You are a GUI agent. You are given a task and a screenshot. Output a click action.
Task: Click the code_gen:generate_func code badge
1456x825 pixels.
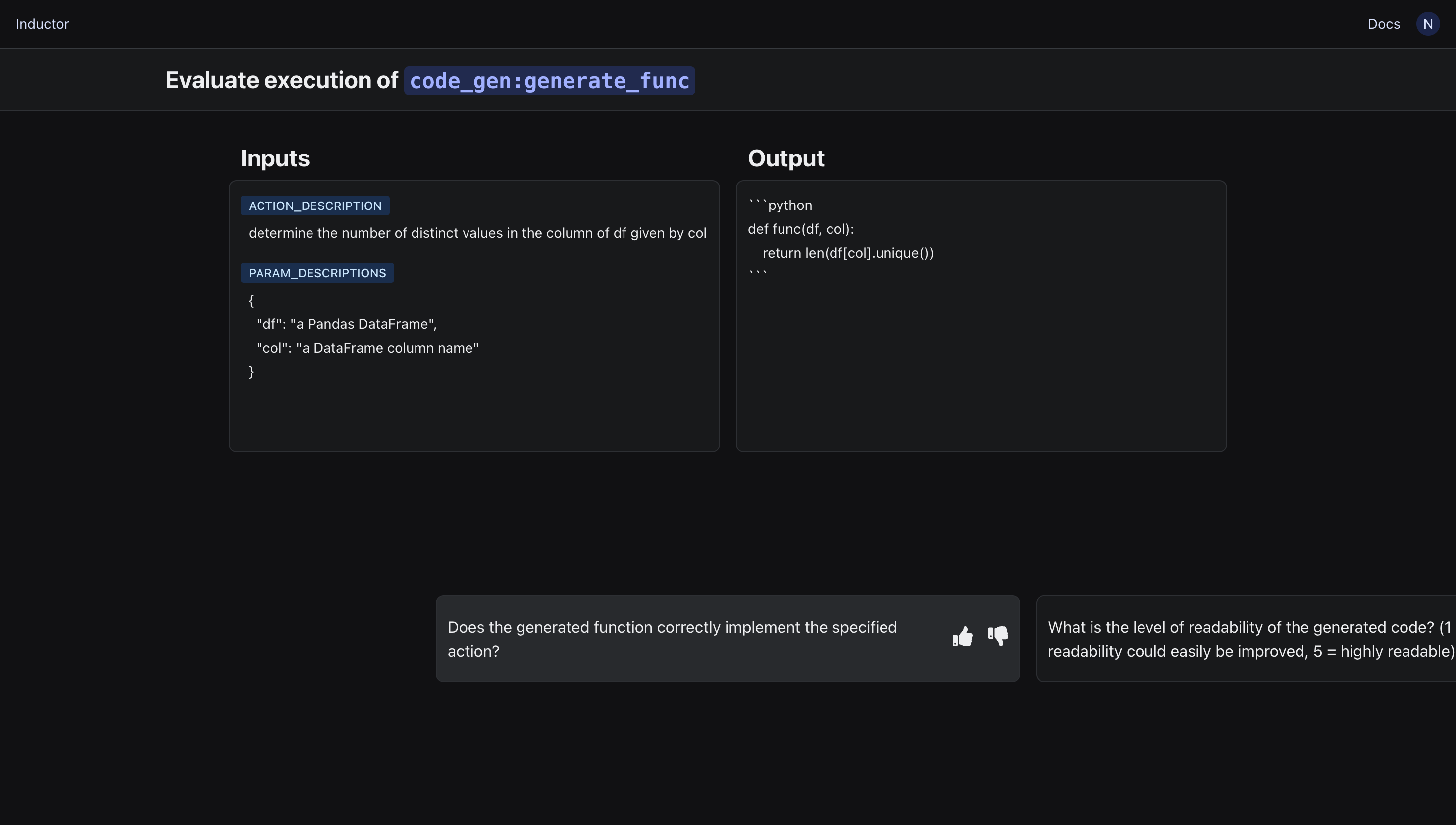(549, 80)
